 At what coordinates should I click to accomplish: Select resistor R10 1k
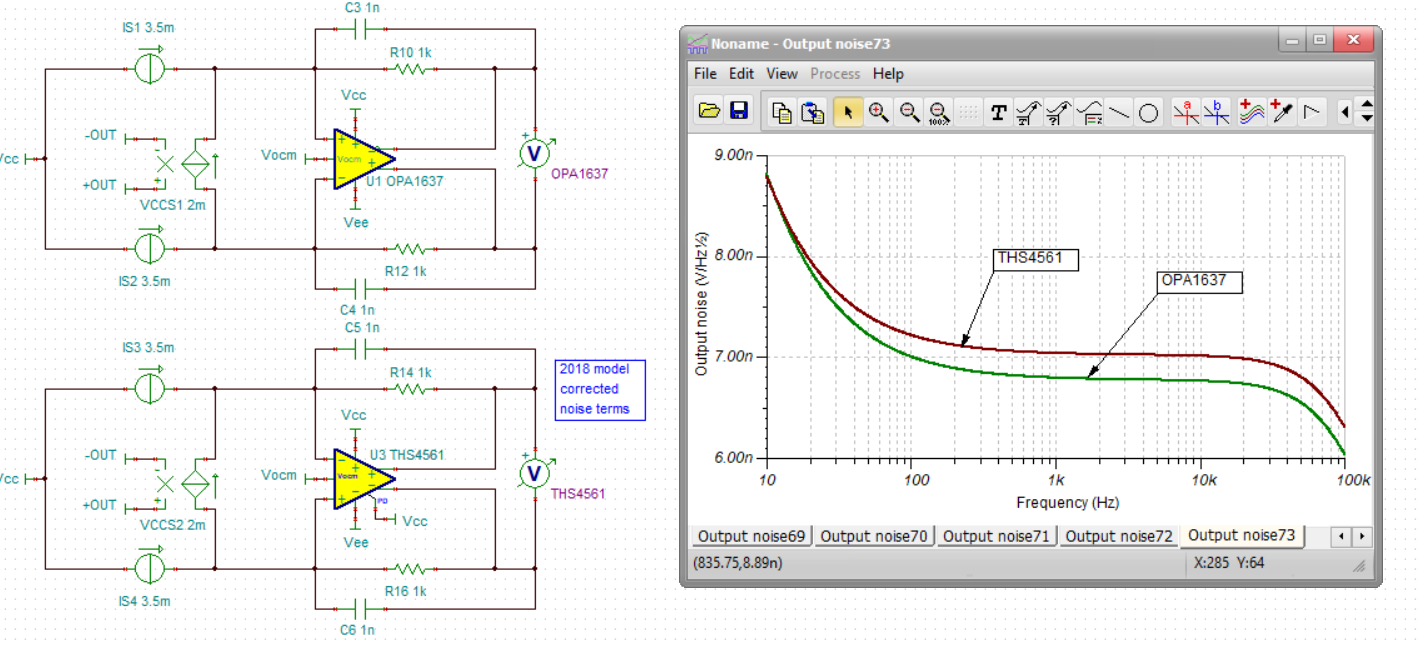410,69
